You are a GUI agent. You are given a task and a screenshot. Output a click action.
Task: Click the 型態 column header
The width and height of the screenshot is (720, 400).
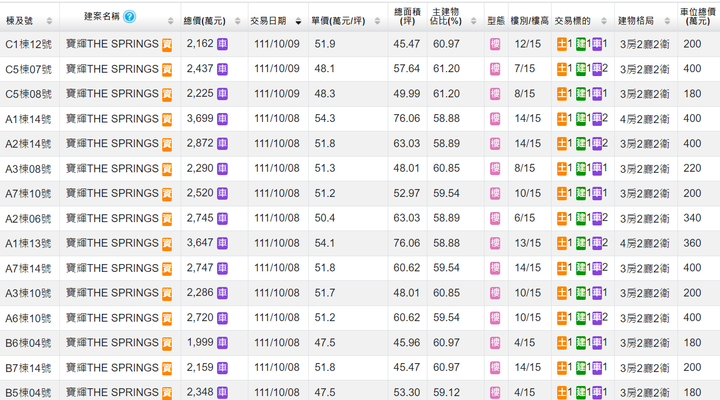click(496, 21)
